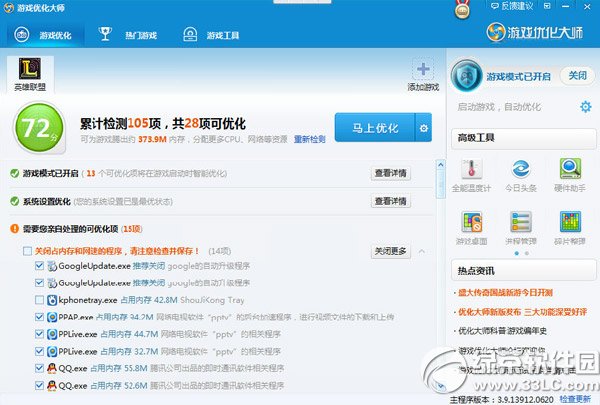The width and height of the screenshot is (600, 405).
Task: Uncheck QQ.exe 55.8M checkbox
Action: [39, 368]
